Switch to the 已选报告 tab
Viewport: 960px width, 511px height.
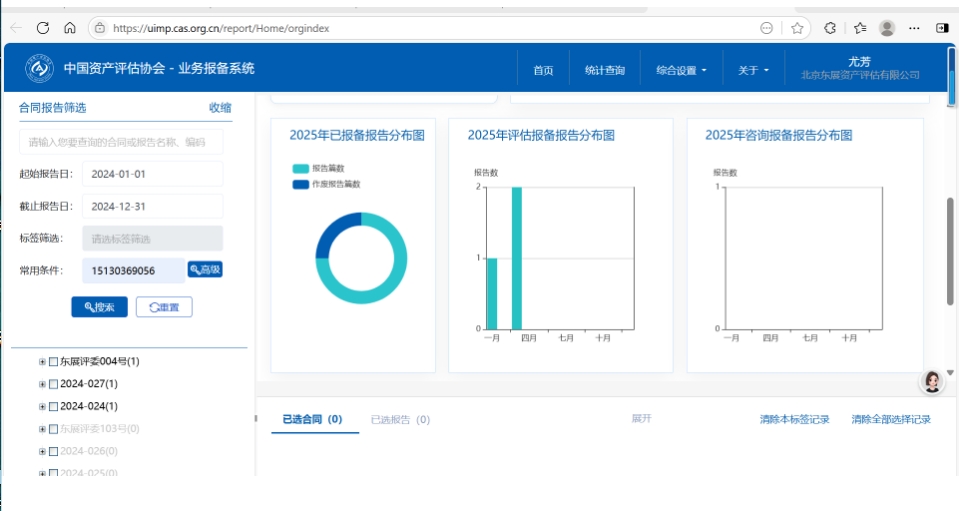(x=400, y=420)
